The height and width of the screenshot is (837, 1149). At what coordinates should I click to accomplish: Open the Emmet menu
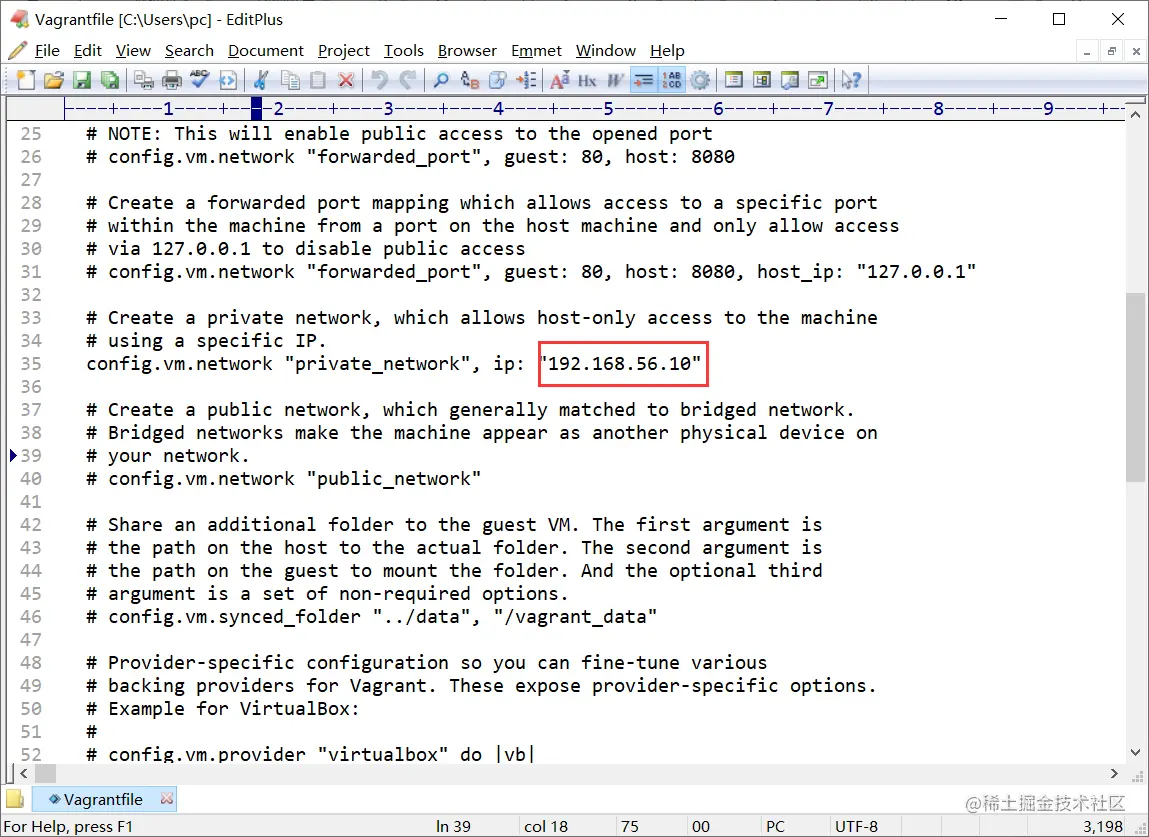pyautogui.click(x=536, y=51)
